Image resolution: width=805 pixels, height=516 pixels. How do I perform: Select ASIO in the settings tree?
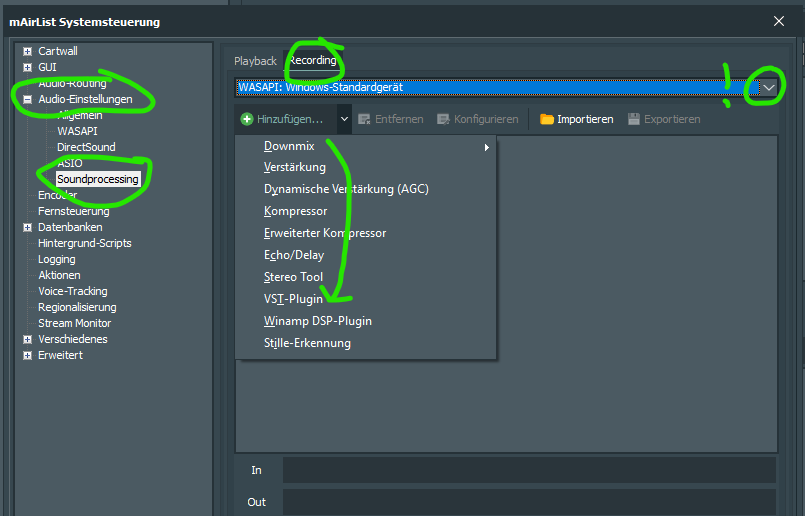[70, 163]
